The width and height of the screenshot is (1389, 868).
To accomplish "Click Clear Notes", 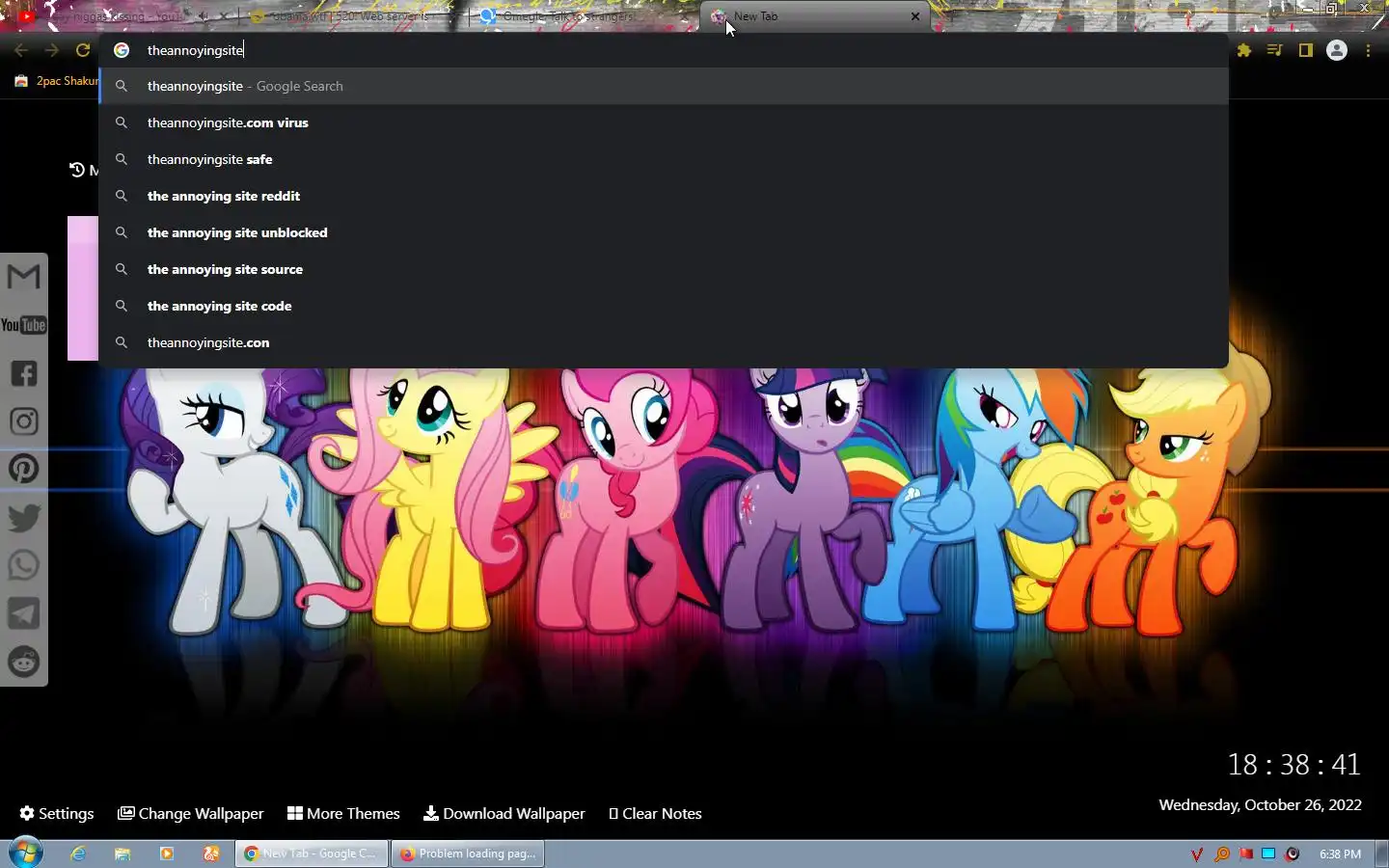I will click(655, 813).
